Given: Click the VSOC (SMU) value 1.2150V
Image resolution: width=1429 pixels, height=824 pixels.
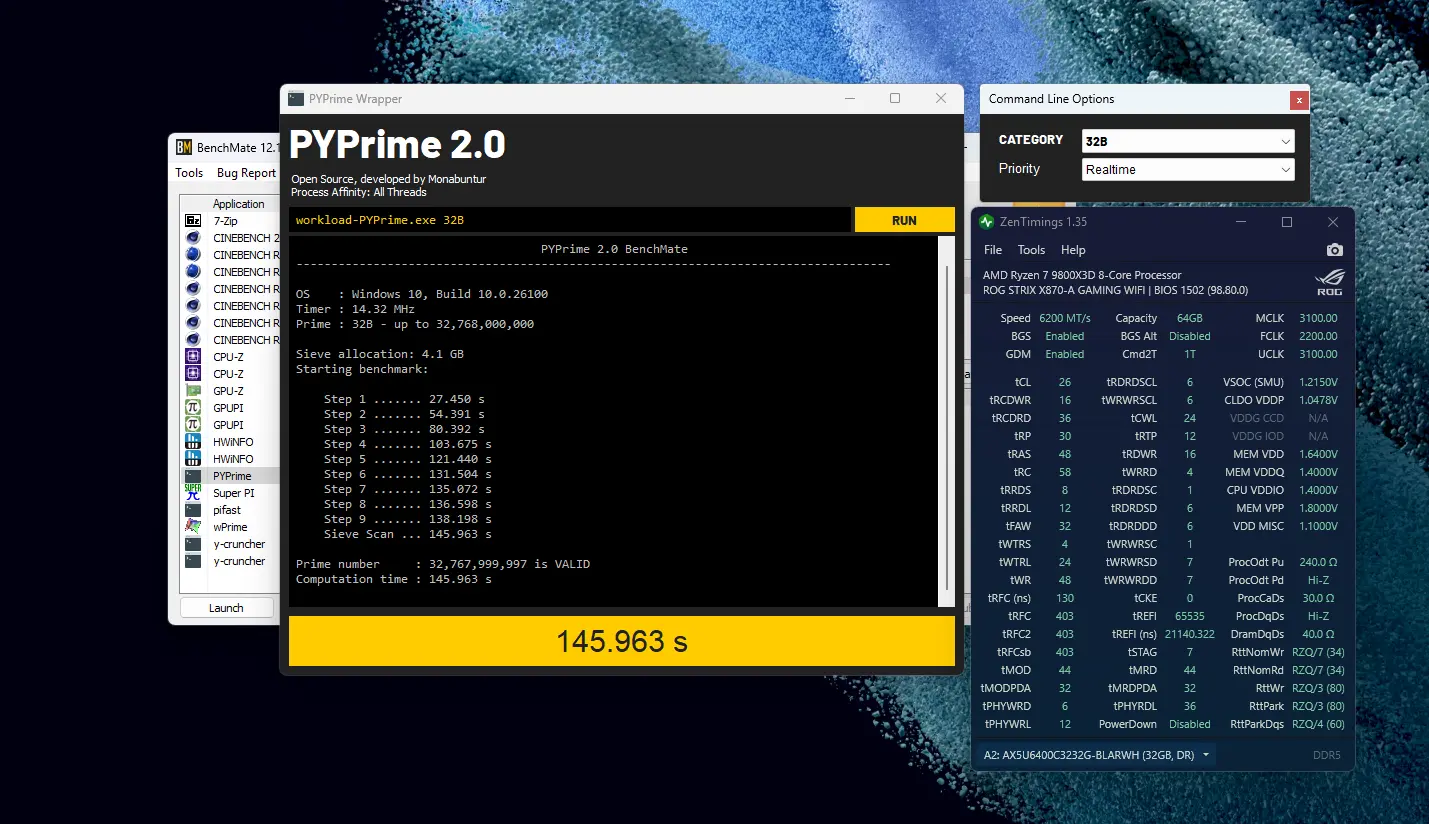Looking at the screenshot, I should [x=1318, y=382].
